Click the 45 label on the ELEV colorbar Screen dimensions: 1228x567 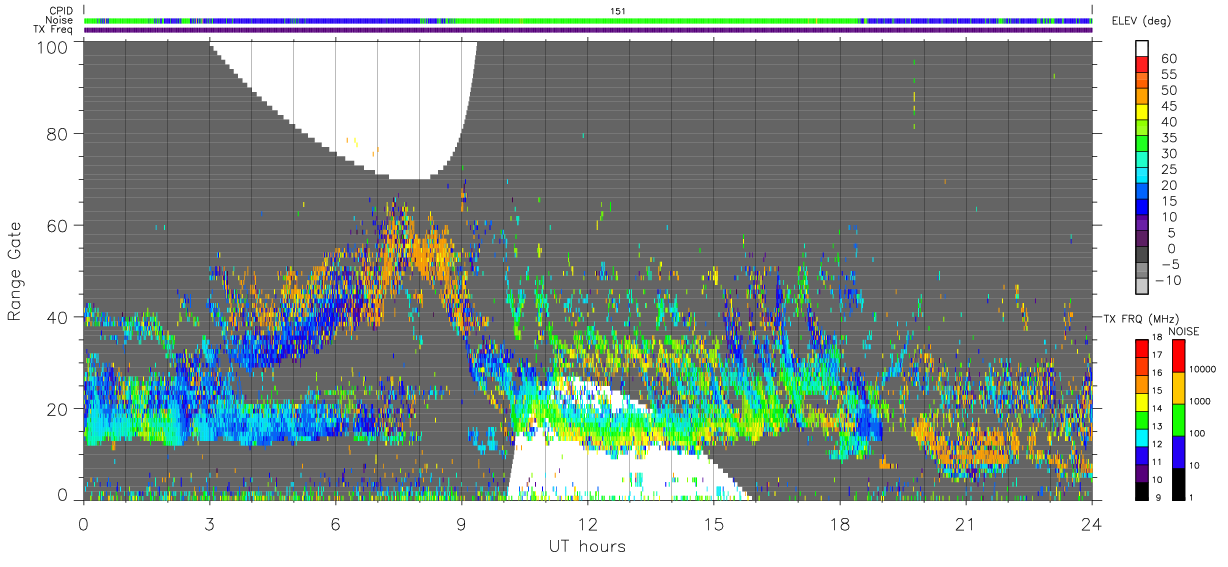pyautogui.click(x=1168, y=106)
